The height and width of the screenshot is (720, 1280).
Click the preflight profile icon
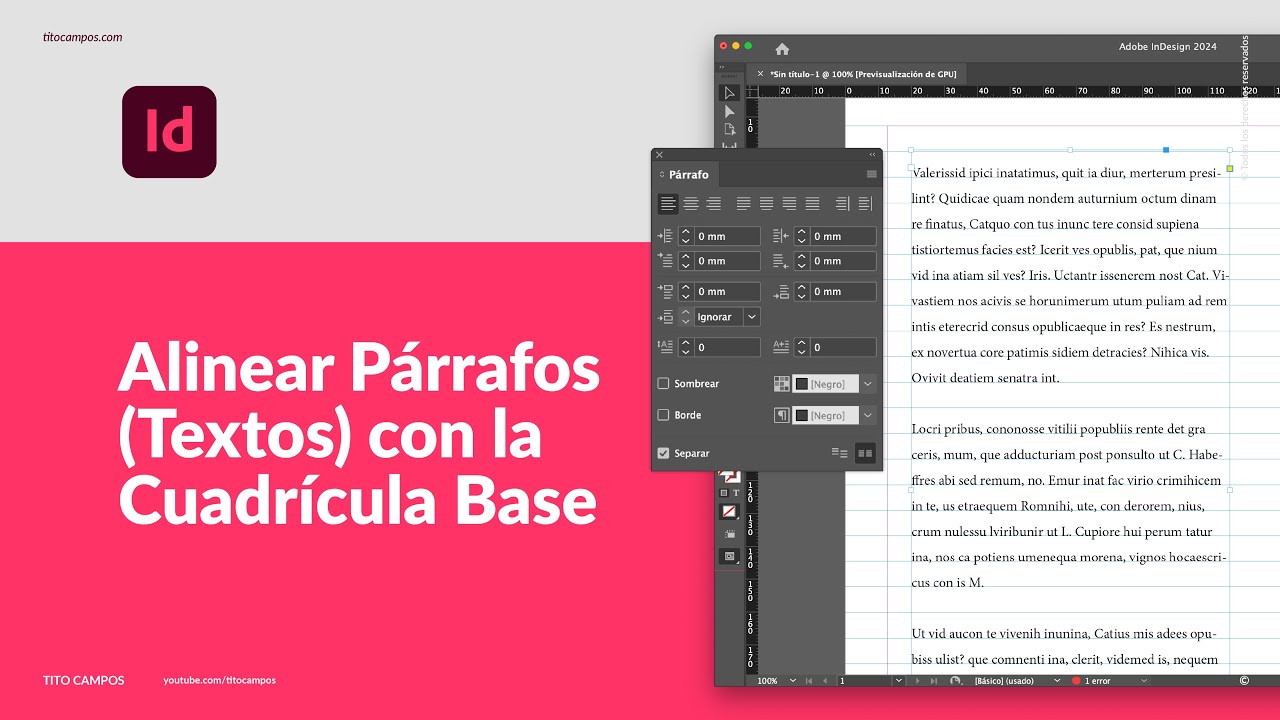[956, 681]
